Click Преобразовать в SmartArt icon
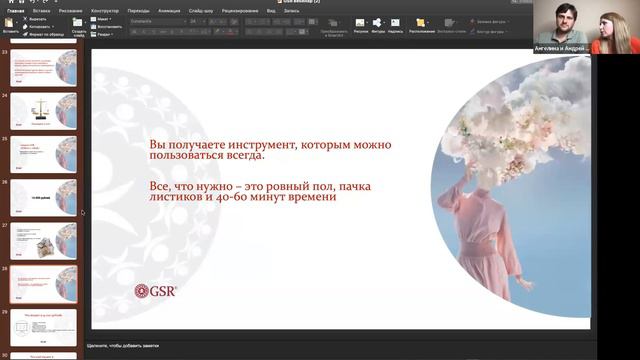The image size is (640, 360). [333, 23]
